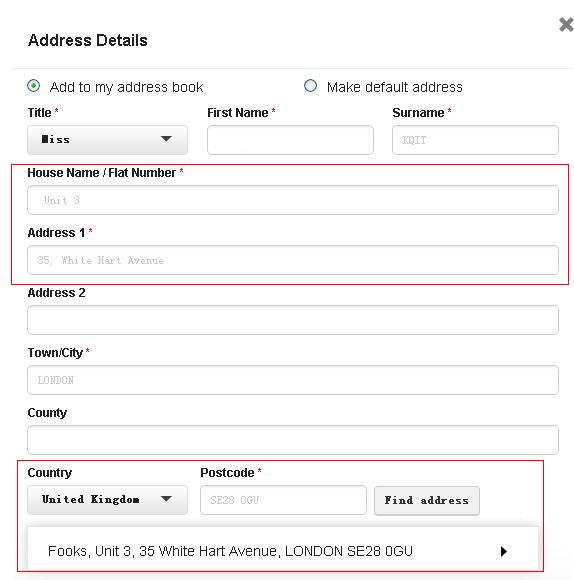Close the Address Details dialog
Image resolution: width=574 pixels, height=580 pixels.
(x=566, y=24)
